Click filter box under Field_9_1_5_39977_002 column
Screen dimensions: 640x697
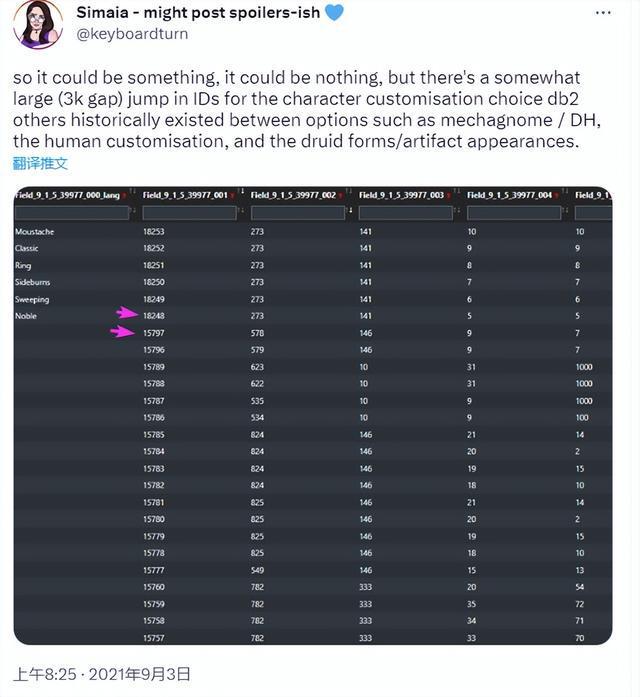298,213
